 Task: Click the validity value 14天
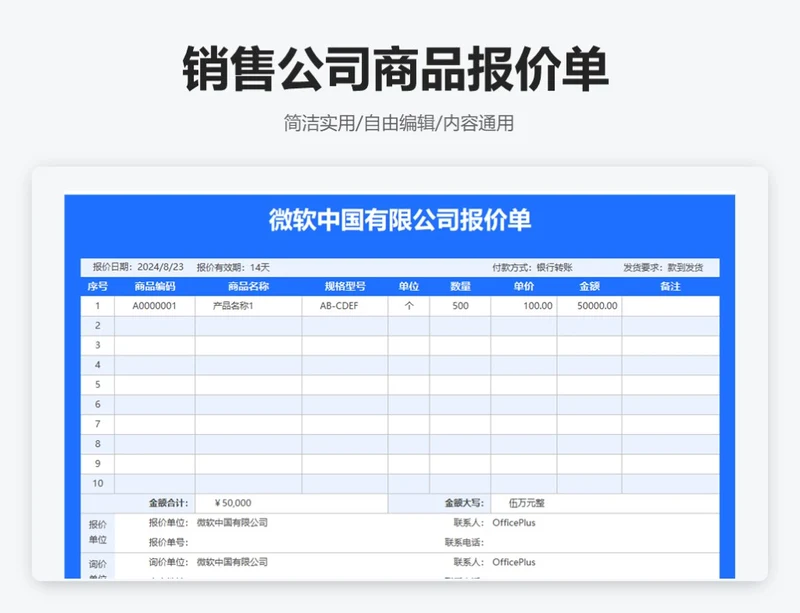coord(260,267)
